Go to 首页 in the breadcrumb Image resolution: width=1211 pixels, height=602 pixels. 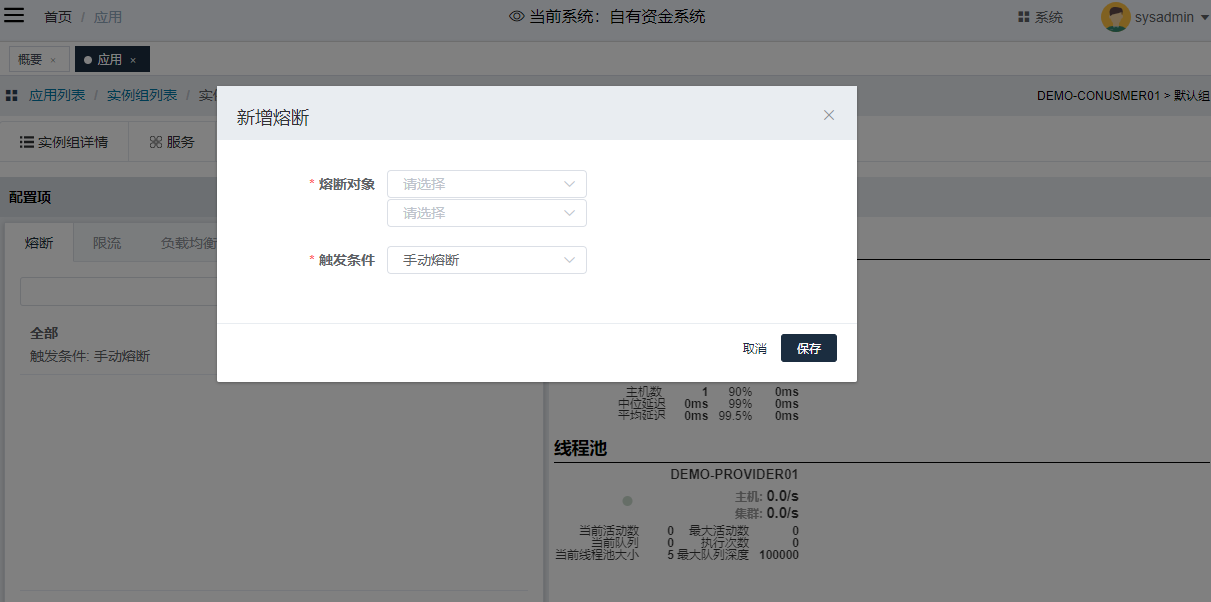(58, 17)
